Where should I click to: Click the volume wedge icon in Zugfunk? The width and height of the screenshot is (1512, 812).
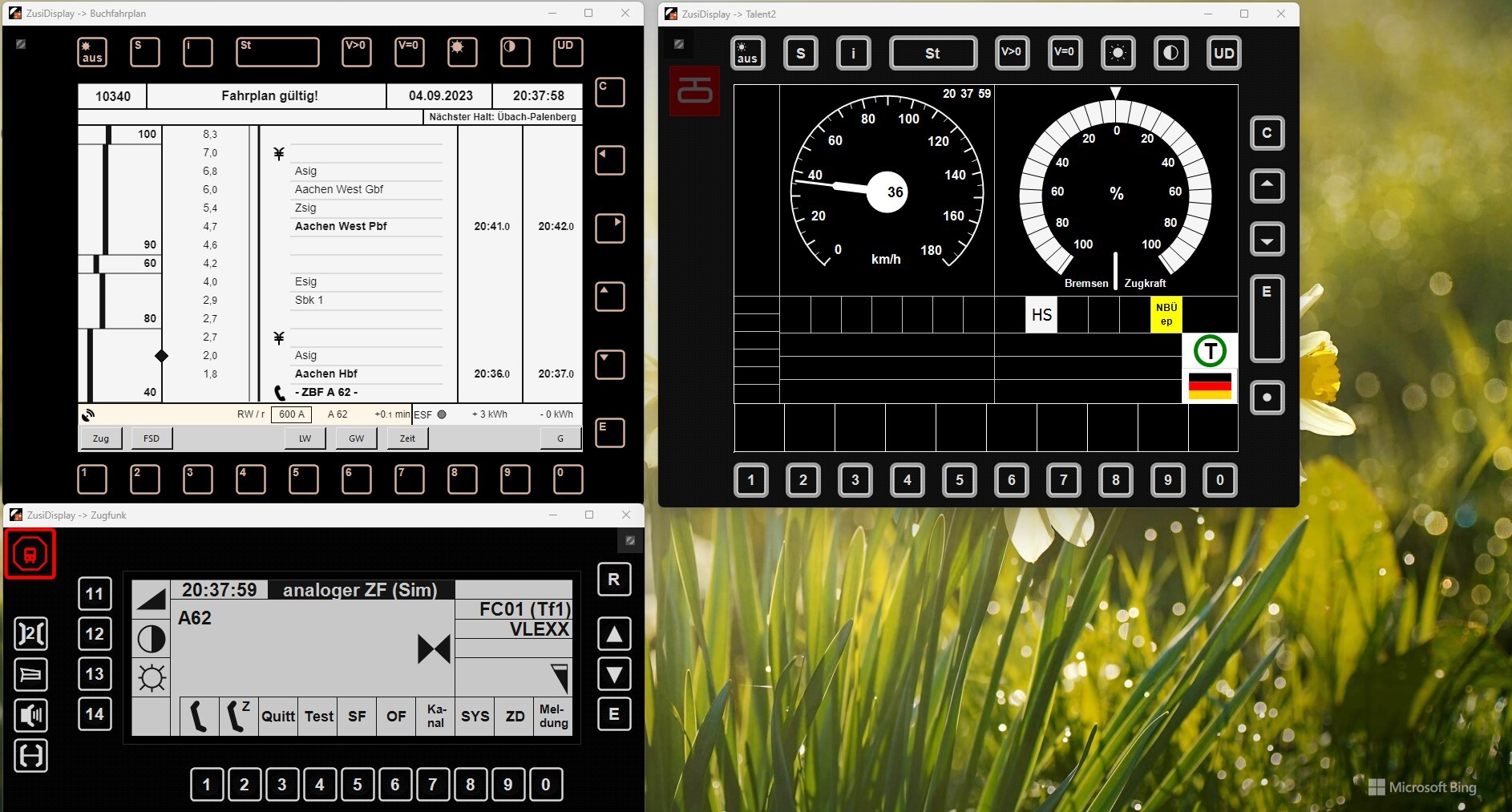[151, 598]
